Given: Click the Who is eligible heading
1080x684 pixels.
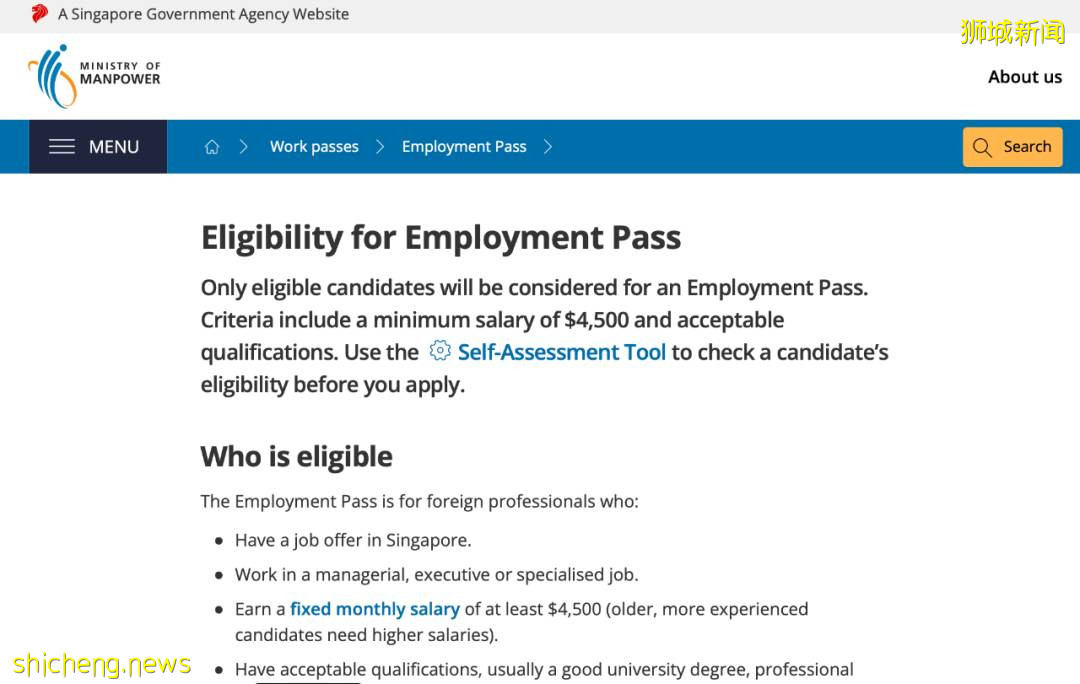Looking at the screenshot, I should click(296, 457).
